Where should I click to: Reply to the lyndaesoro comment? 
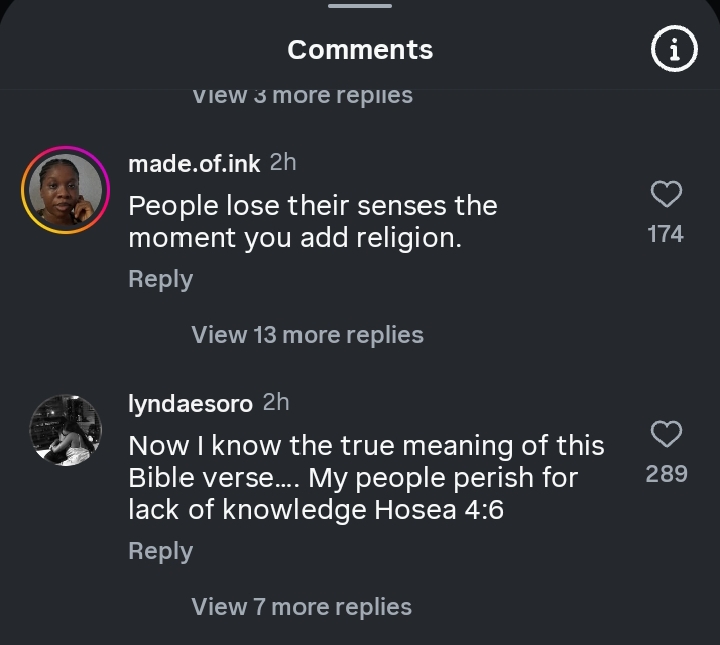pos(160,551)
